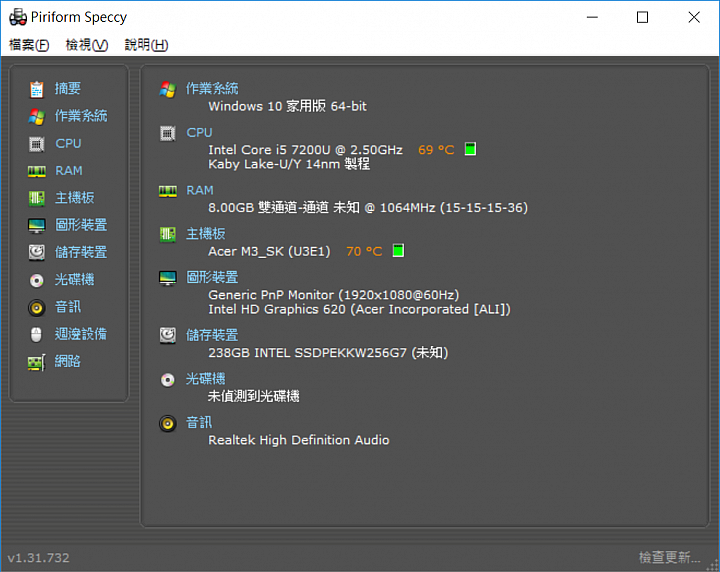Image resolution: width=720 pixels, height=572 pixels.
Task: Select the RAM module icon in sidebar
Action: [x=37, y=171]
